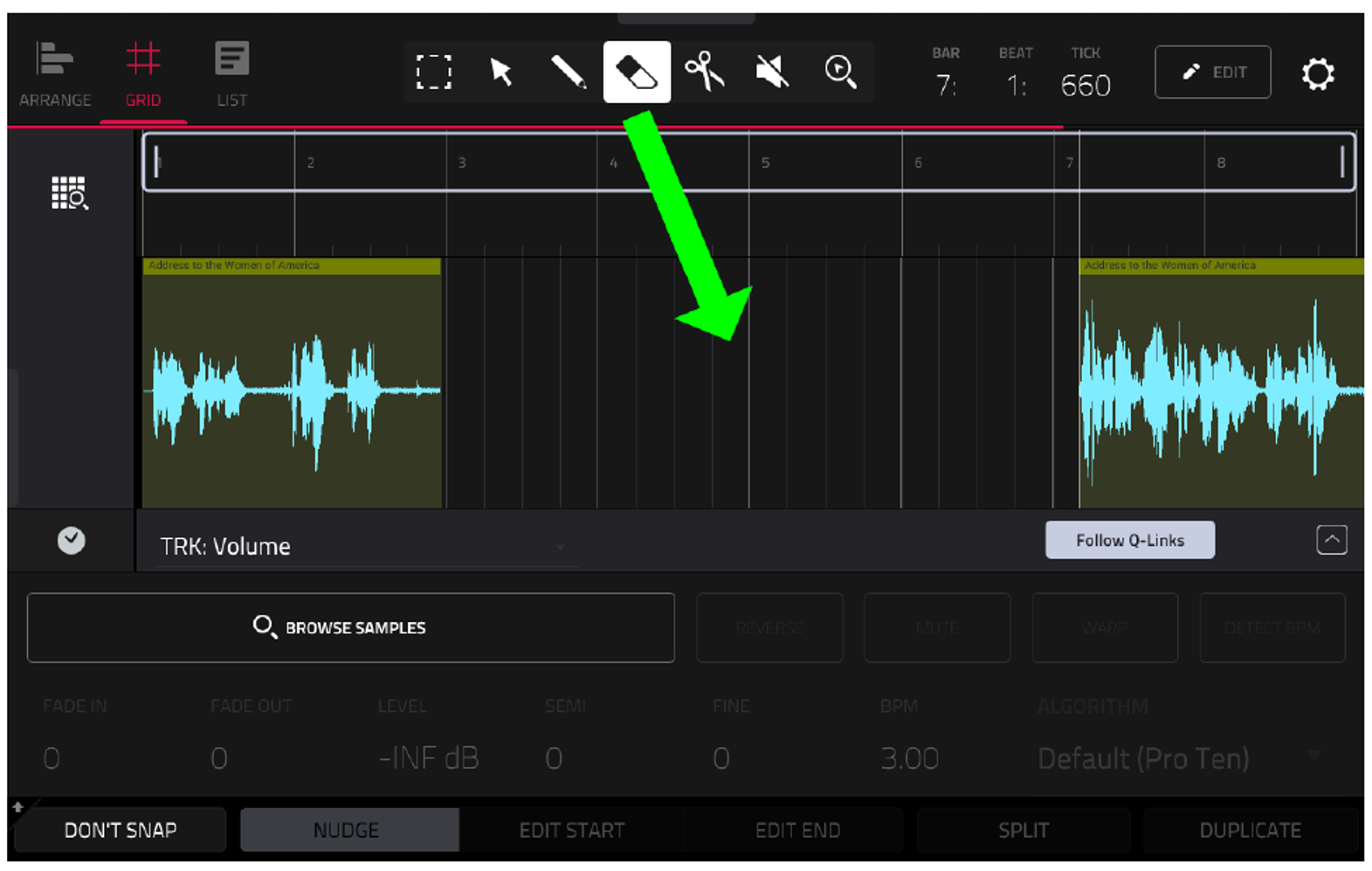This screenshot has height=871, width=1372.
Task: Select the Split tab
Action: (x=1024, y=830)
